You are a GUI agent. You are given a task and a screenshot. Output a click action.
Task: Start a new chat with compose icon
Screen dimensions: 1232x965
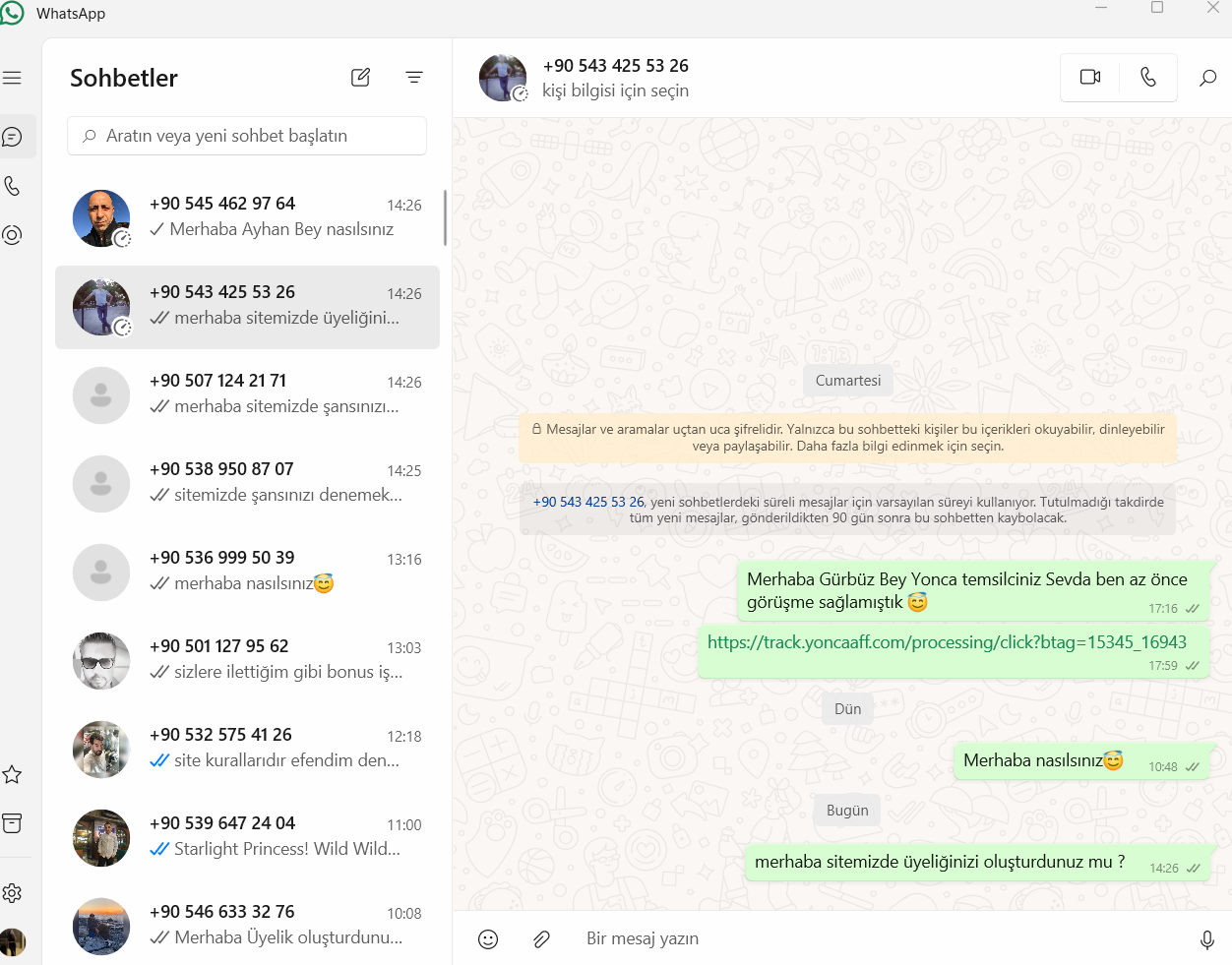coord(361,77)
